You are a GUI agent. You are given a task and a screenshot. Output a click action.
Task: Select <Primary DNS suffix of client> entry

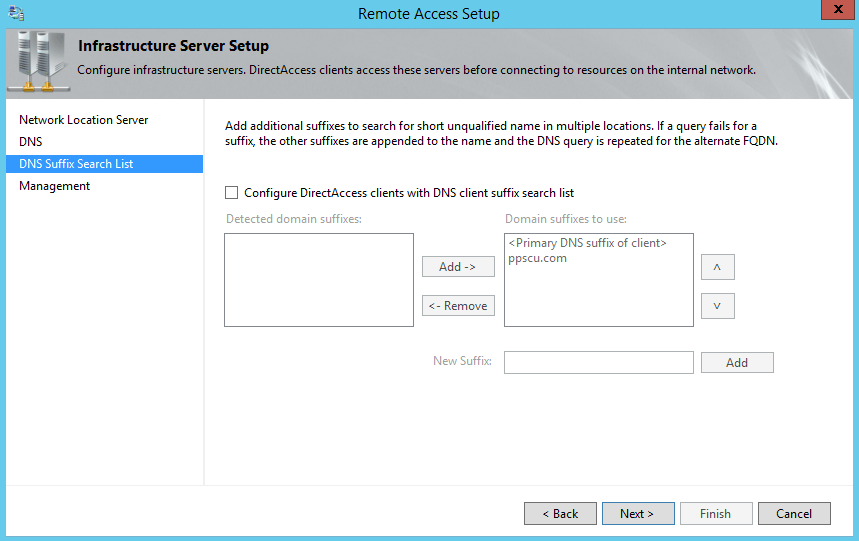click(x=587, y=243)
